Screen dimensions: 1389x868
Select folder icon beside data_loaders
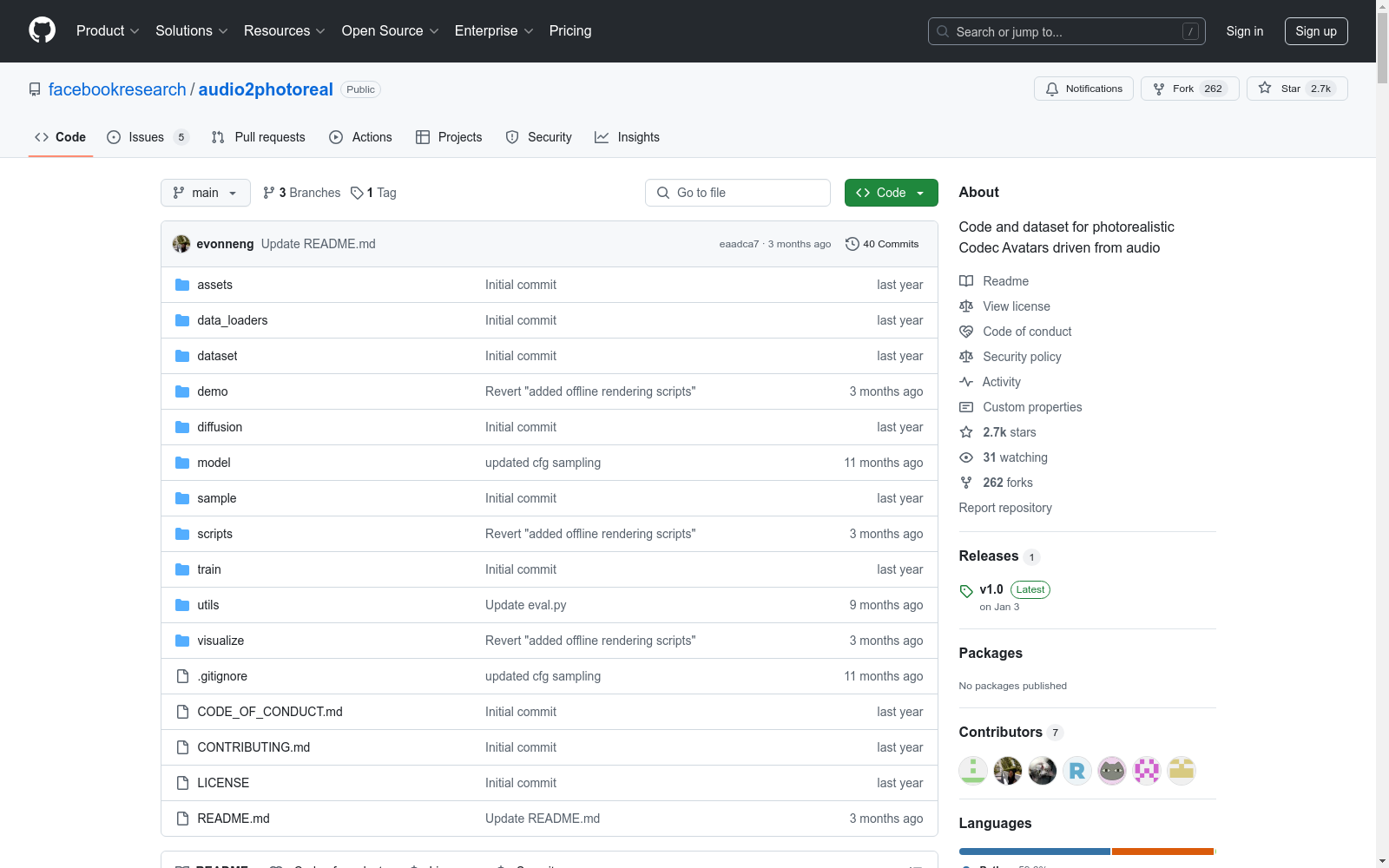(182, 320)
